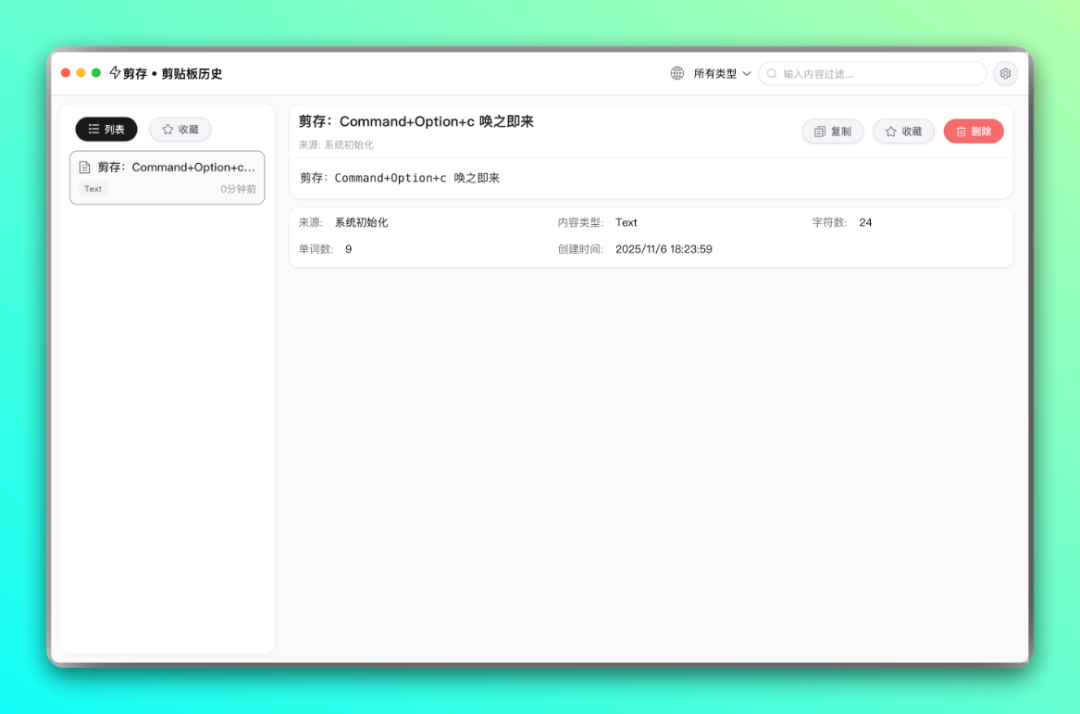
Task: Click the Text tag on the sidebar clip entry
Action: tap(93, 189)
